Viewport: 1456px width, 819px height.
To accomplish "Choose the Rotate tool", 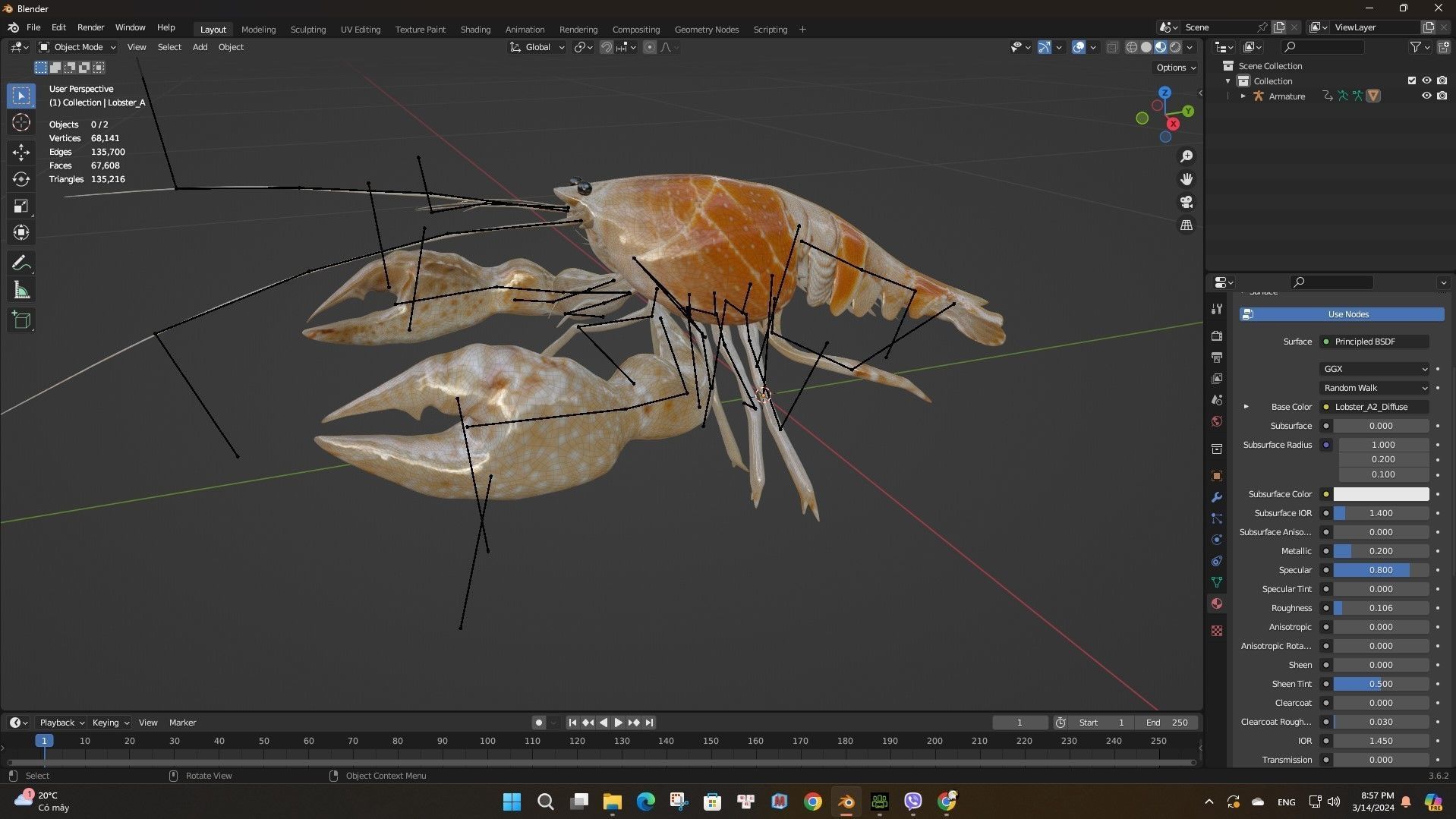I will [21, 179].
